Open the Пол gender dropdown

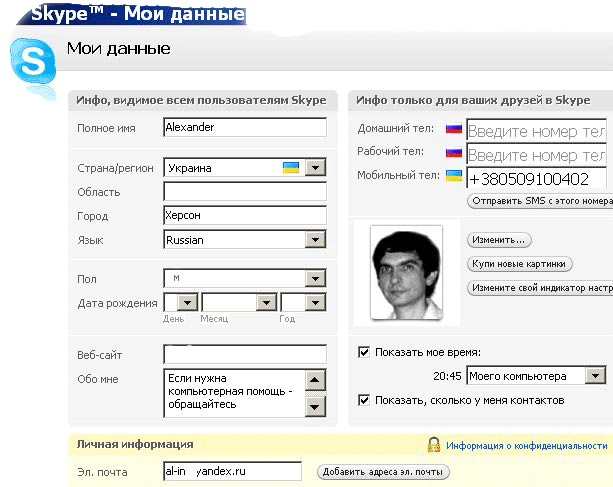coord(316,278)
